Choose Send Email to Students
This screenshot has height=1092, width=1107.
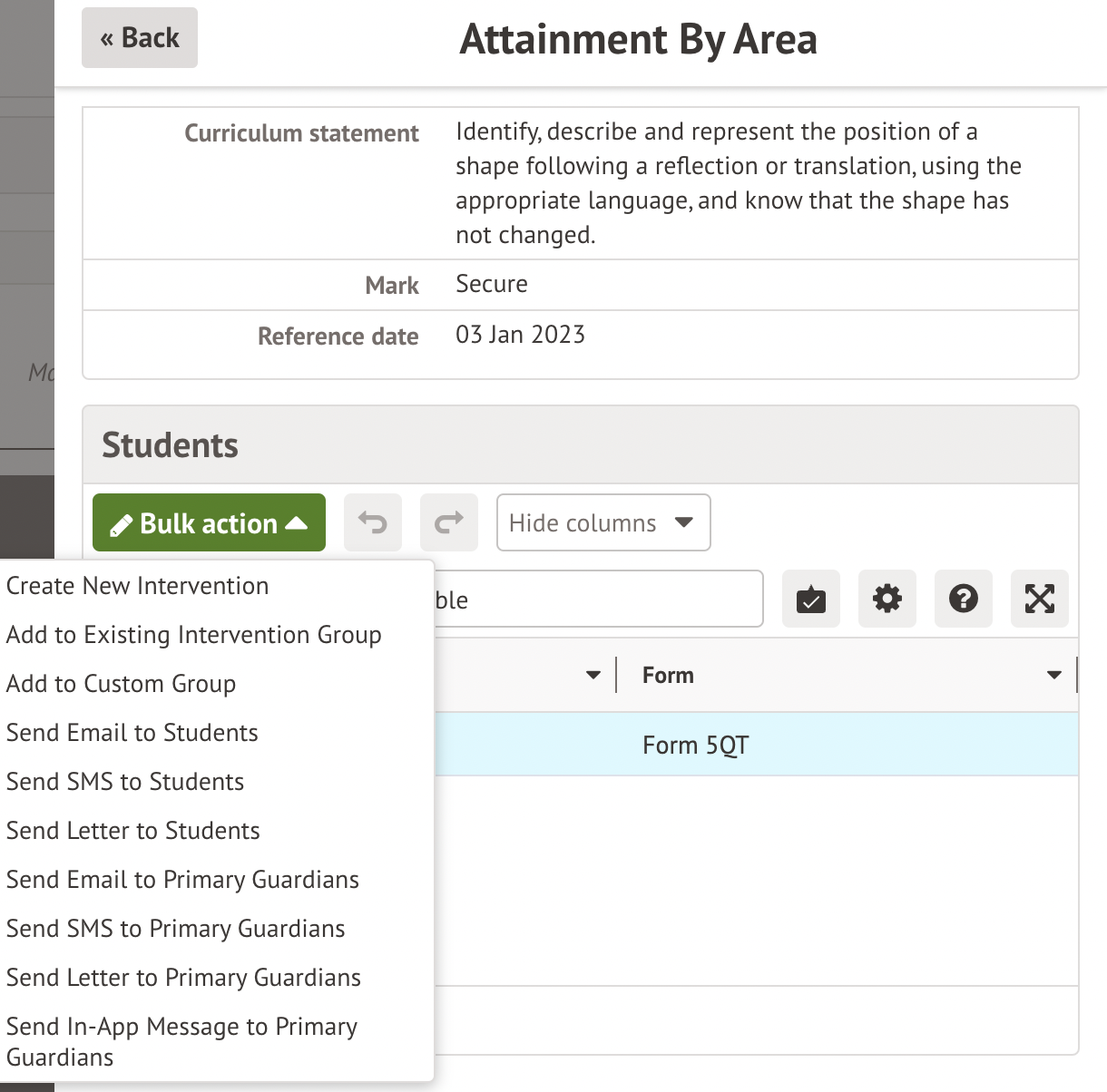click(x=132, y=733)
